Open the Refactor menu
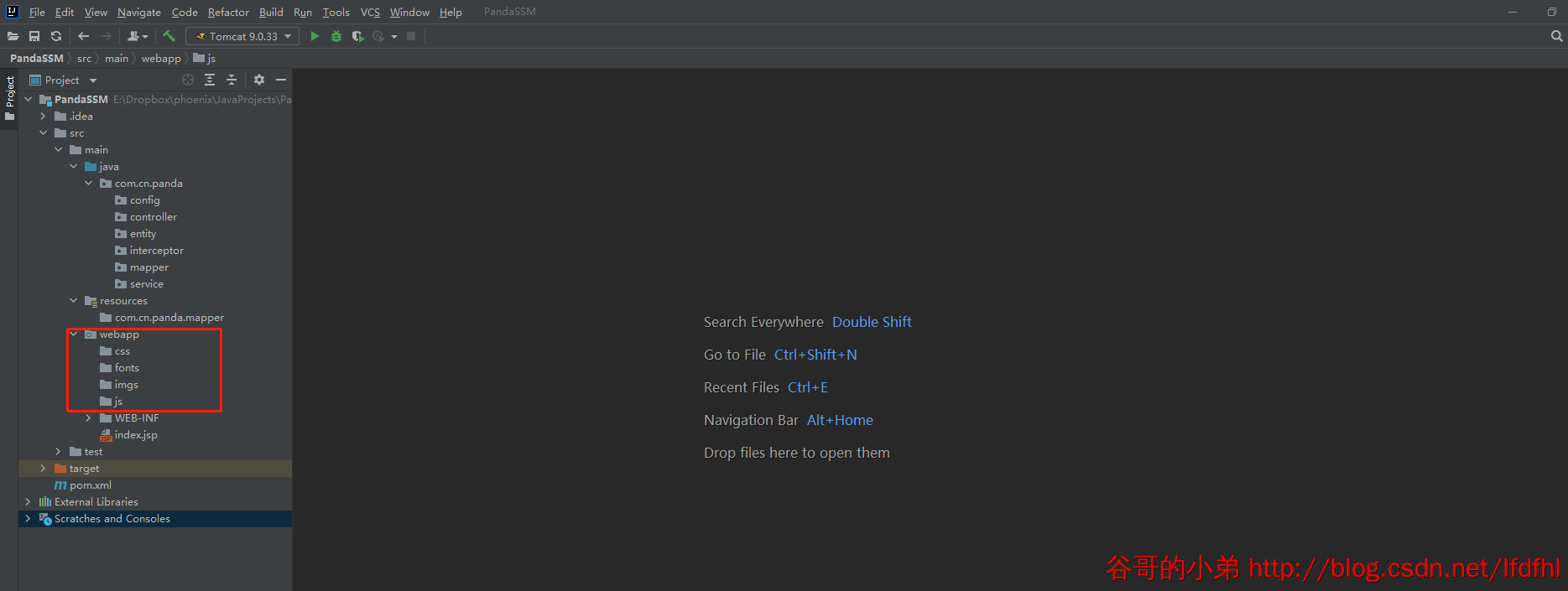Viewport: 1568px width, 591px height. click(x=228, y=12)
